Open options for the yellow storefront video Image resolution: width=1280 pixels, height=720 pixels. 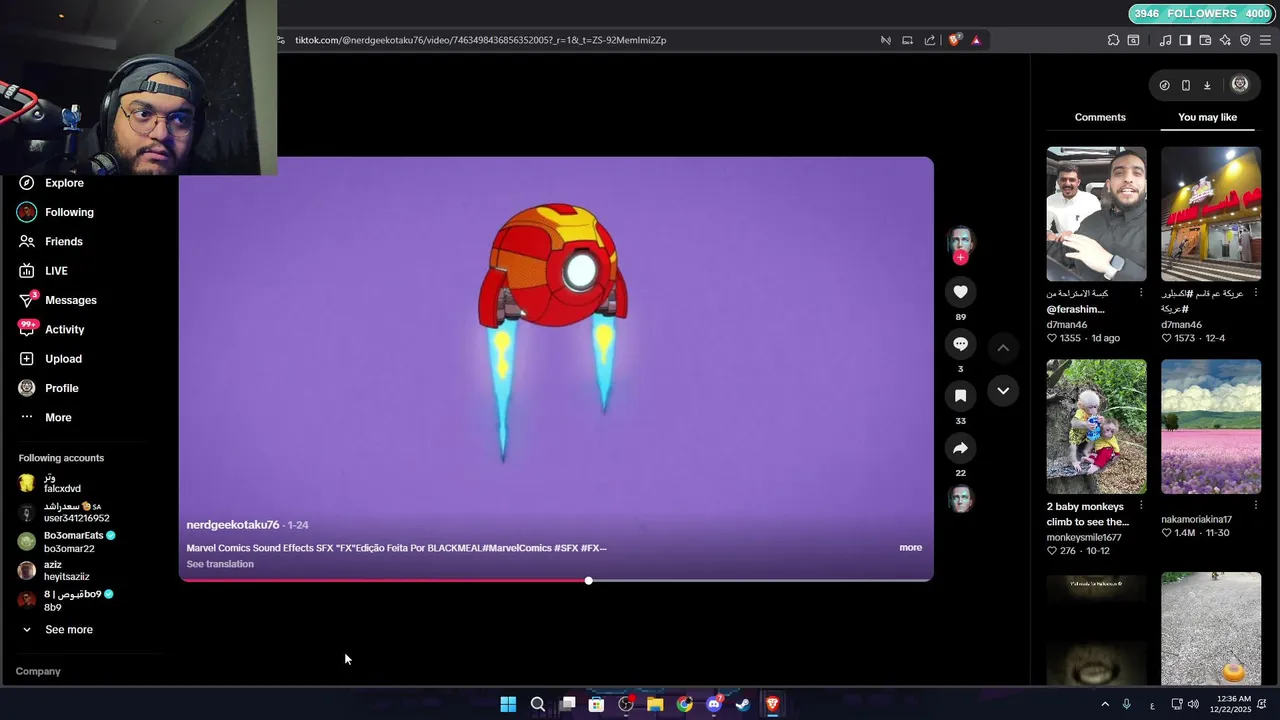pos(1255,293)
